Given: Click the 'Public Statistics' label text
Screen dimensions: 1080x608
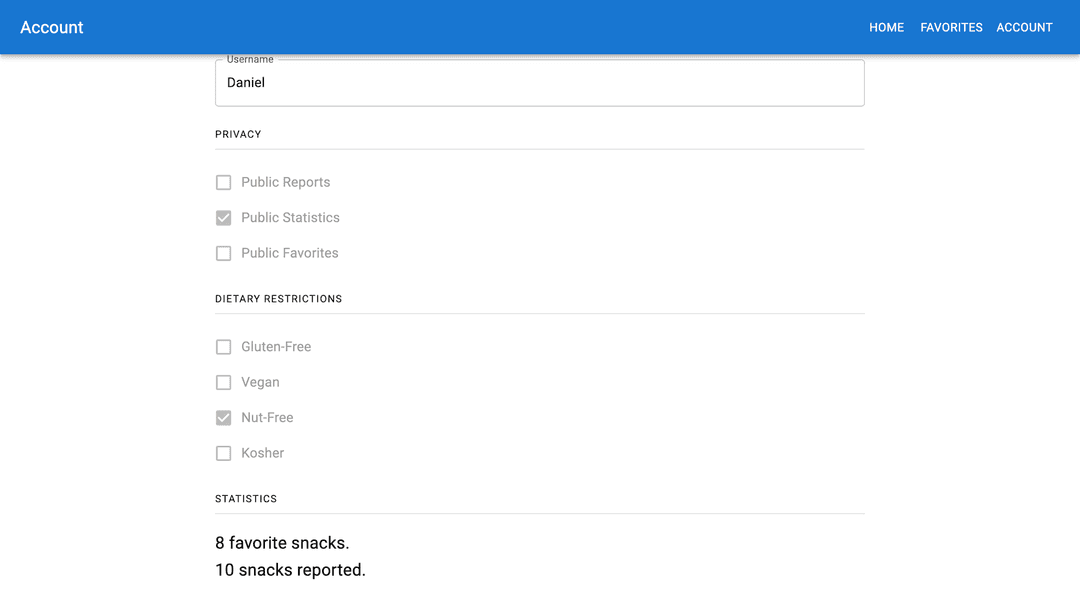Looking at the screenshot, I should coord(290,218).
